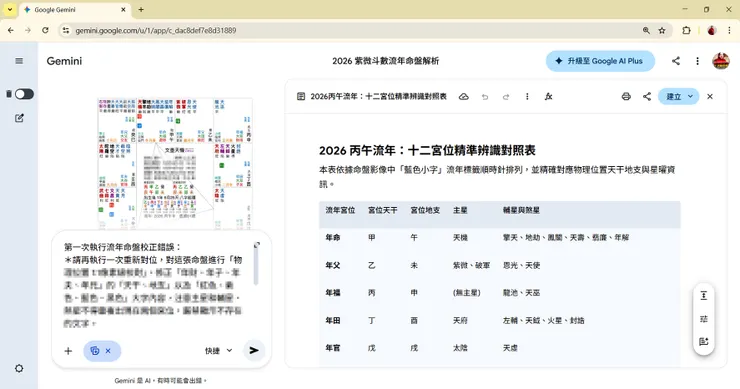Click site information icon in address bar
Image resolution: width=740 pixels, height=389 pixels.
(x=66, y=30)
